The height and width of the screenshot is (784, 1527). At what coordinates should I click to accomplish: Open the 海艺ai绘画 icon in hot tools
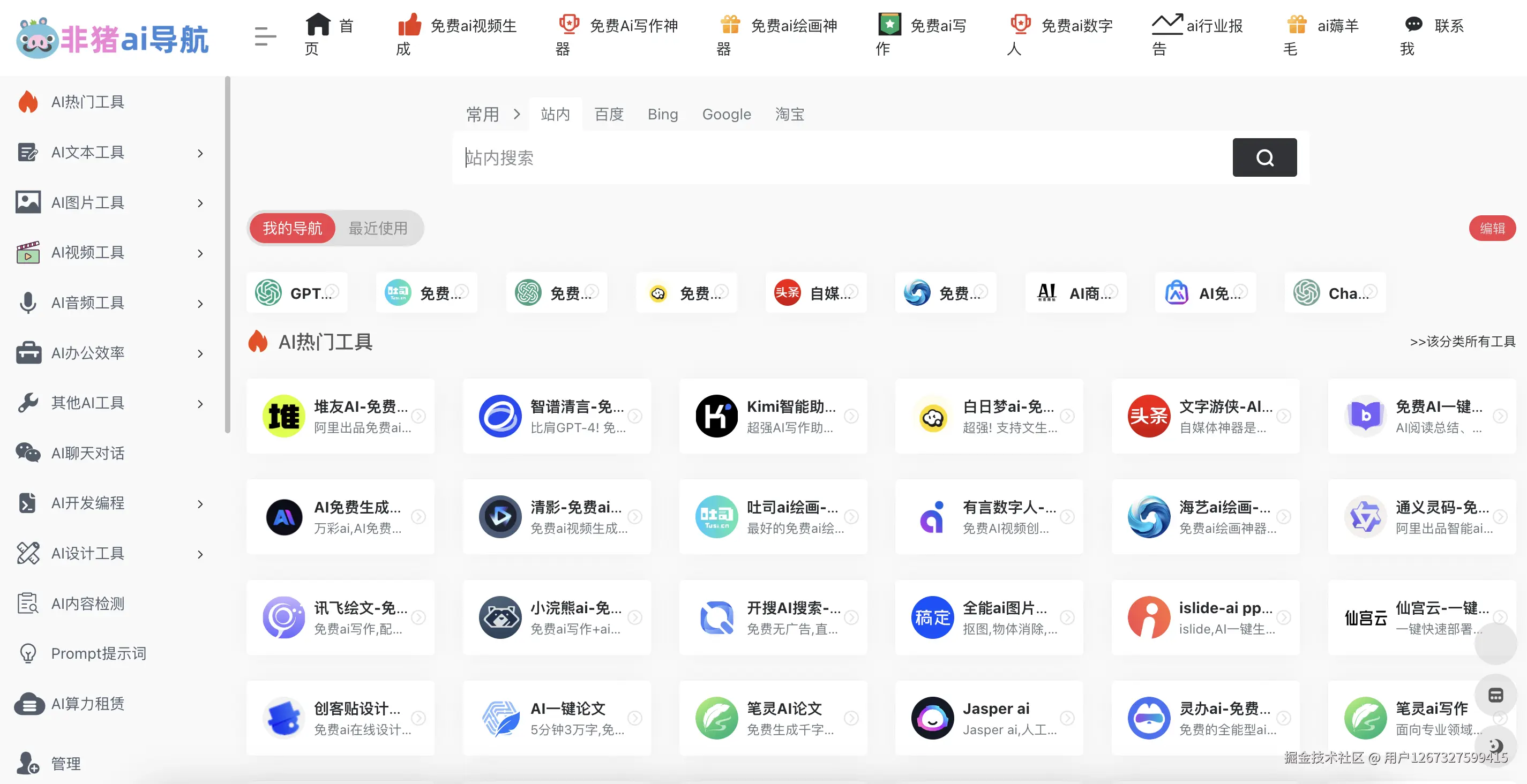point(1149,517)
